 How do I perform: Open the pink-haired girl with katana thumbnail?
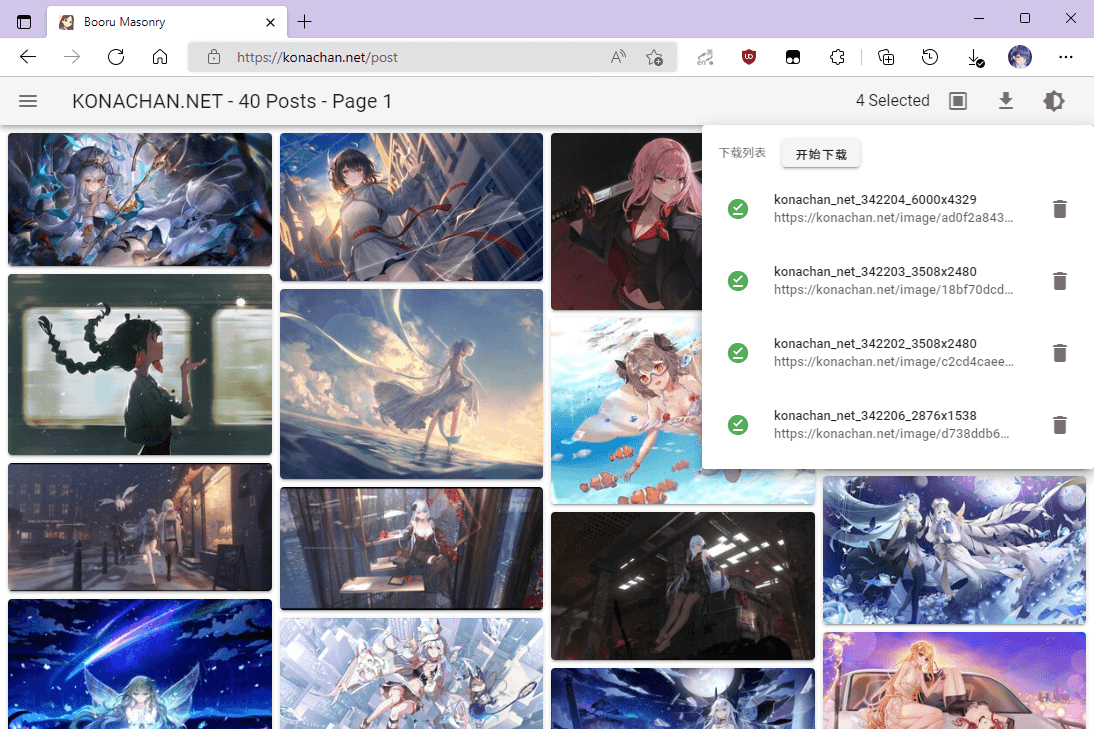626,221
